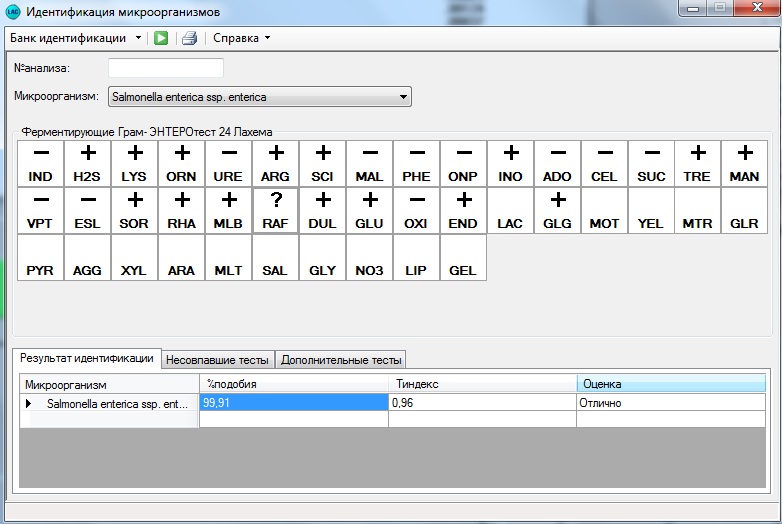Click the №анализа input field

coord(165,68)
